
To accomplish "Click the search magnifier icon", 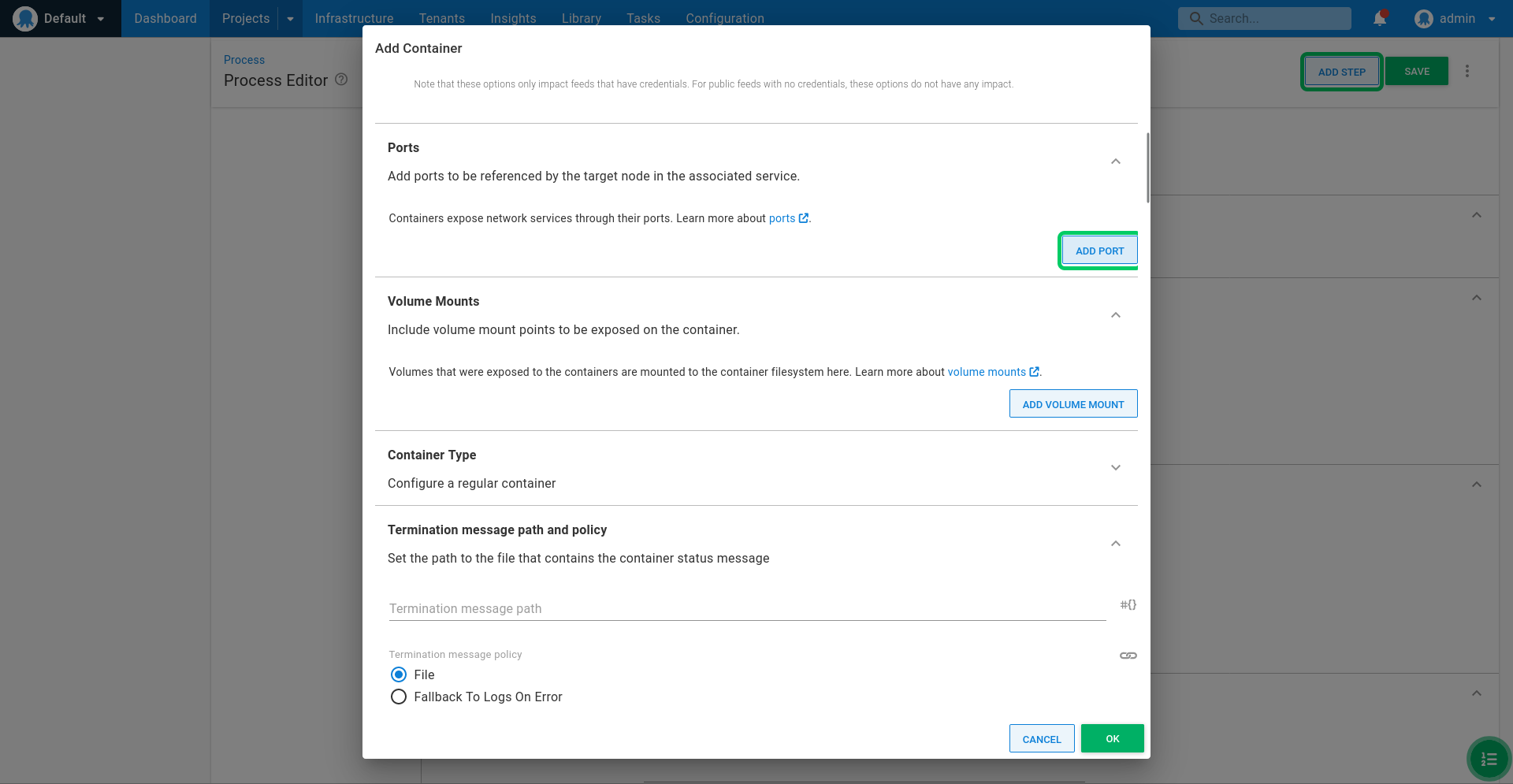I will click(x=1196, y=18).
